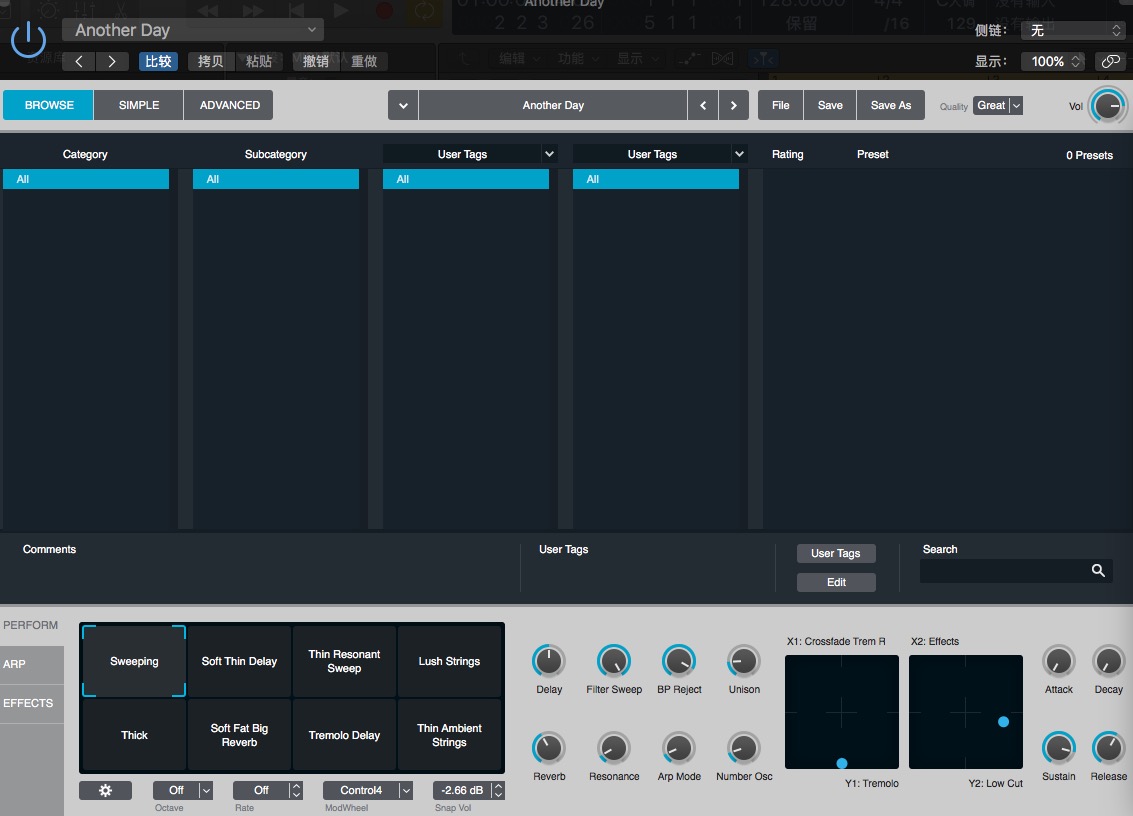The height and width of the screenshot is (816, 1133).
Task: Select the Thin Resonant Sweep snapshot pad
Action: pyautogui.click(x=344, y=661)
